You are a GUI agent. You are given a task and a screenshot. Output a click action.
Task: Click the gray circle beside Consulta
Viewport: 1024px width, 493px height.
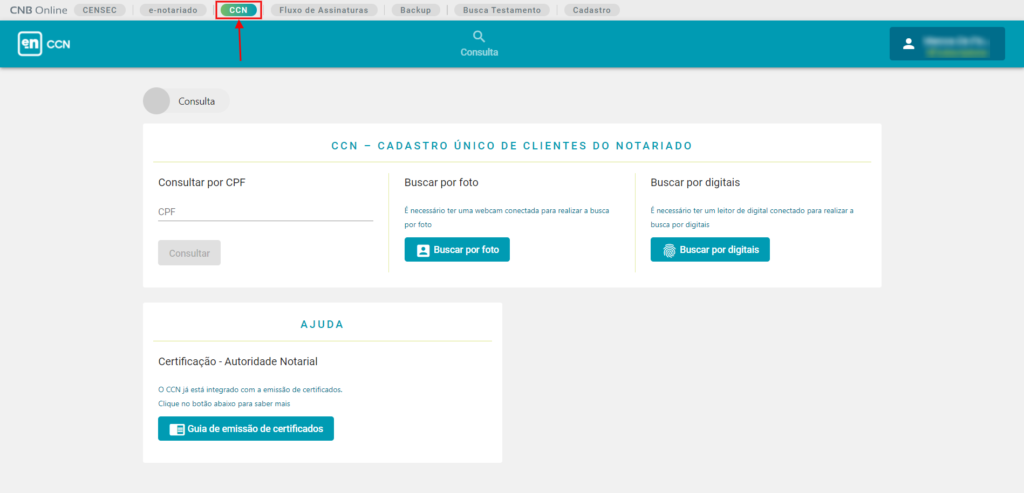click(x=157, y=101)
